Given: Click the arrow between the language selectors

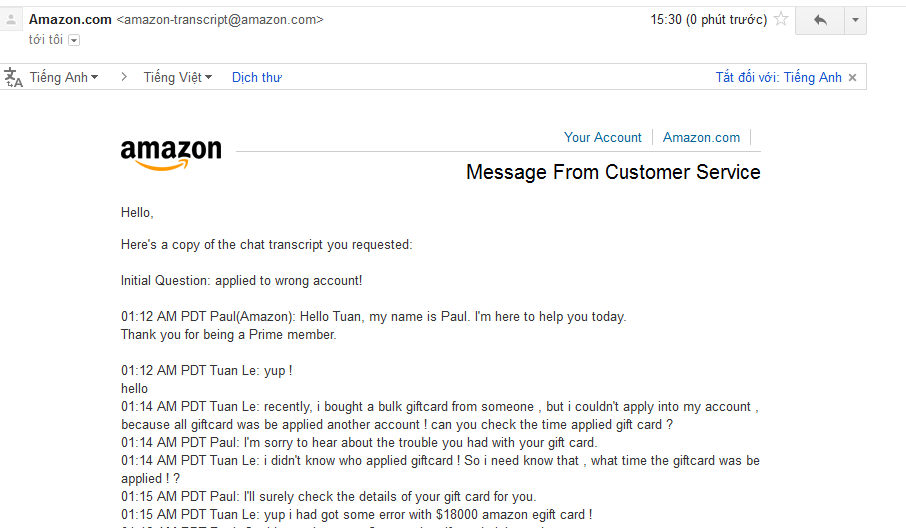Looking at the screenshot, I should (x=124, y=77).
